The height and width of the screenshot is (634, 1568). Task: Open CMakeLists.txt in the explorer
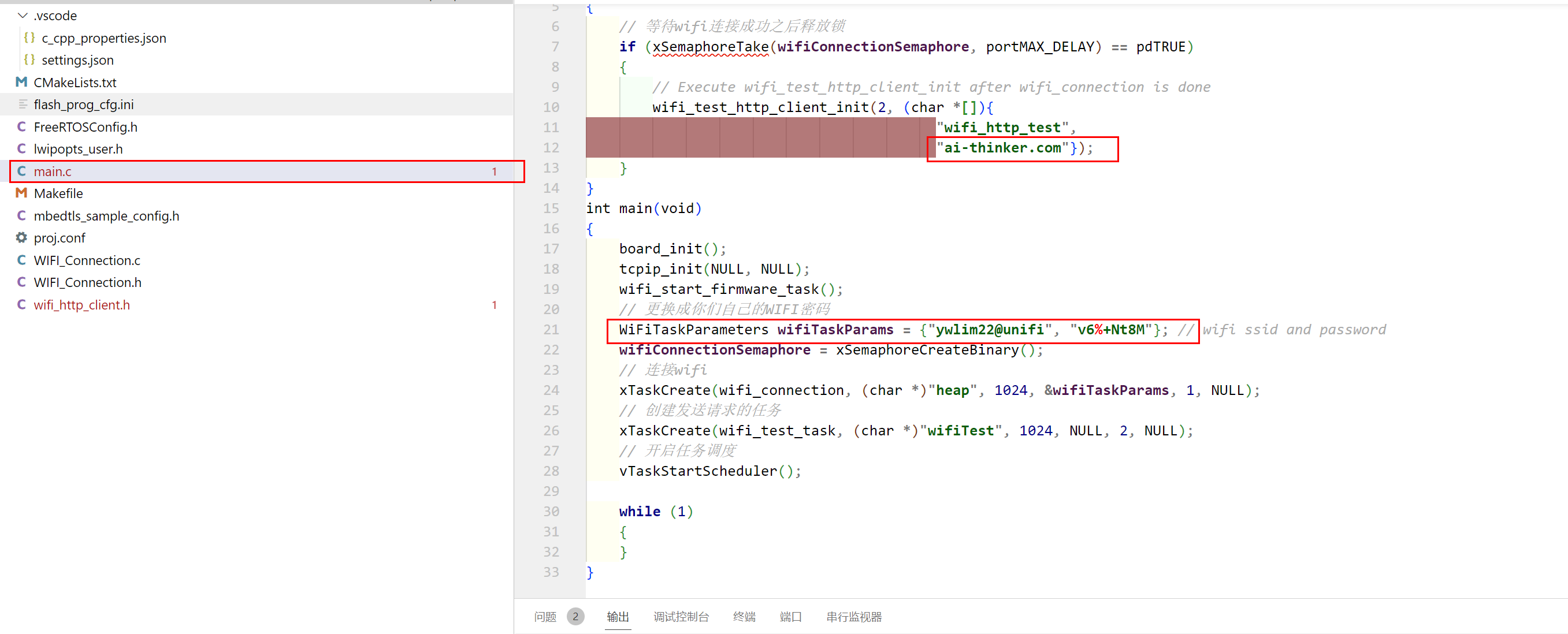tap(75, 82)
